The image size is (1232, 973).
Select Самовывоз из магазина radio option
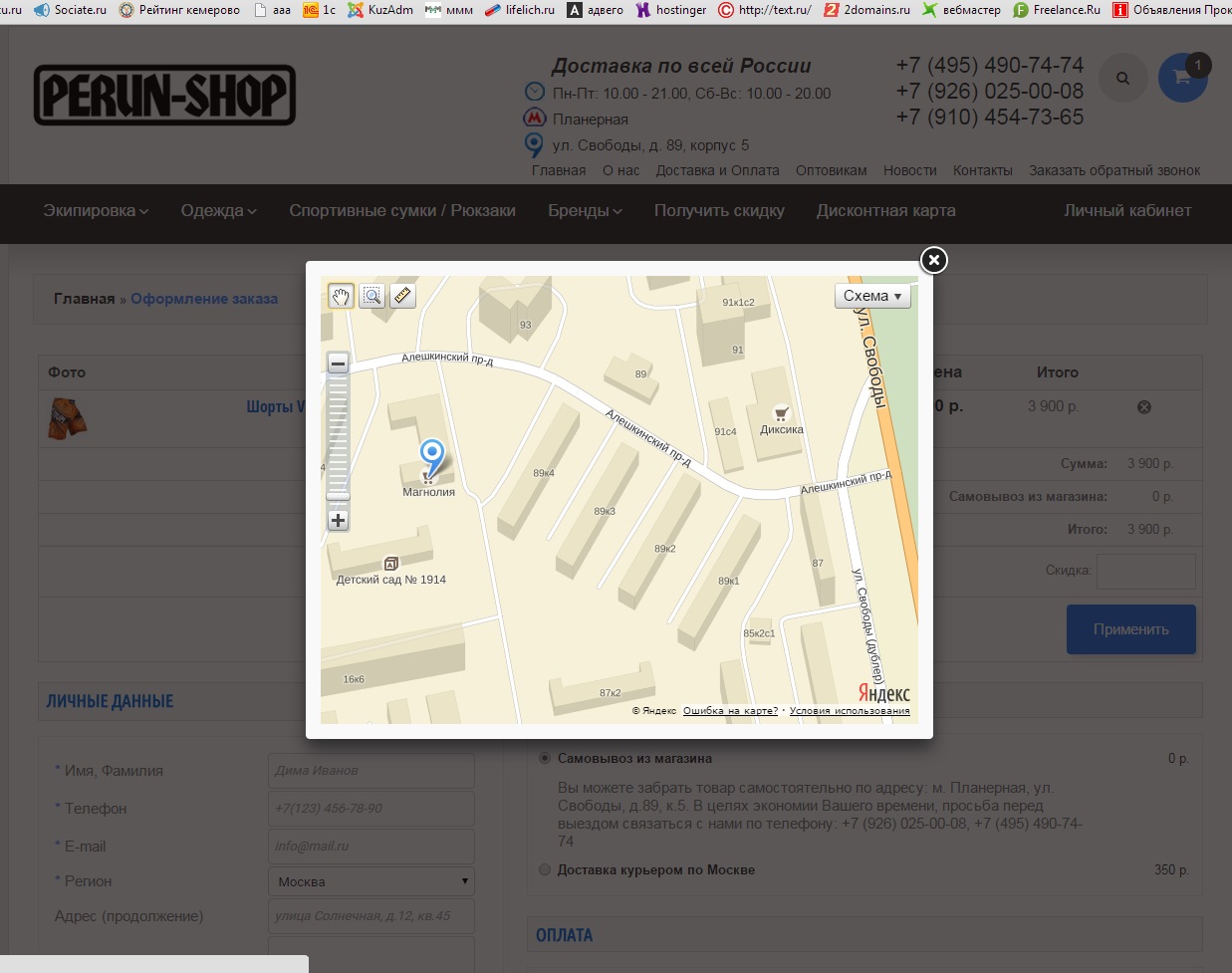click(x=545, y=758)
